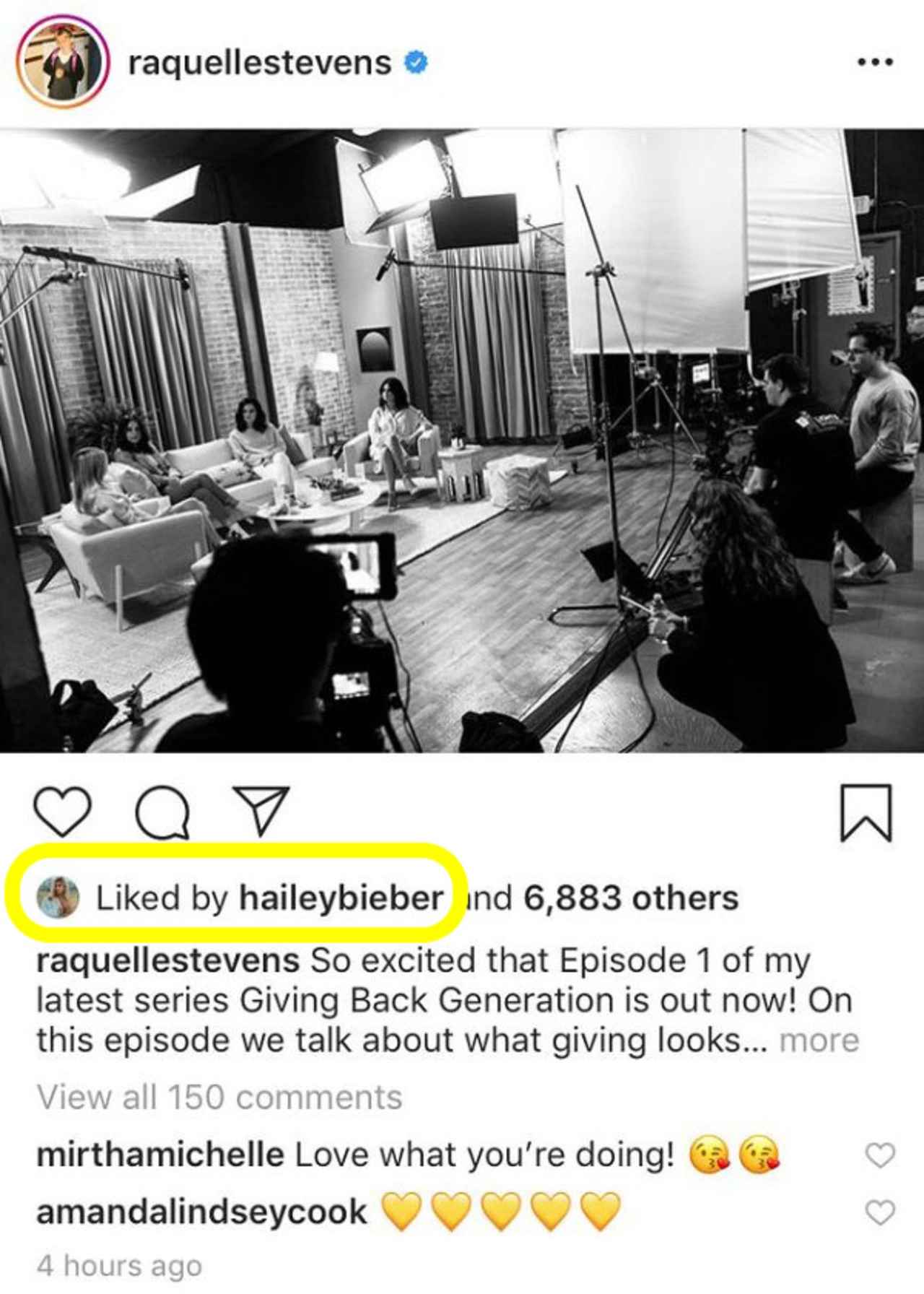View the 6,883 others who liked
Viewport: 924px width, 1294px height.
(631, 898)
